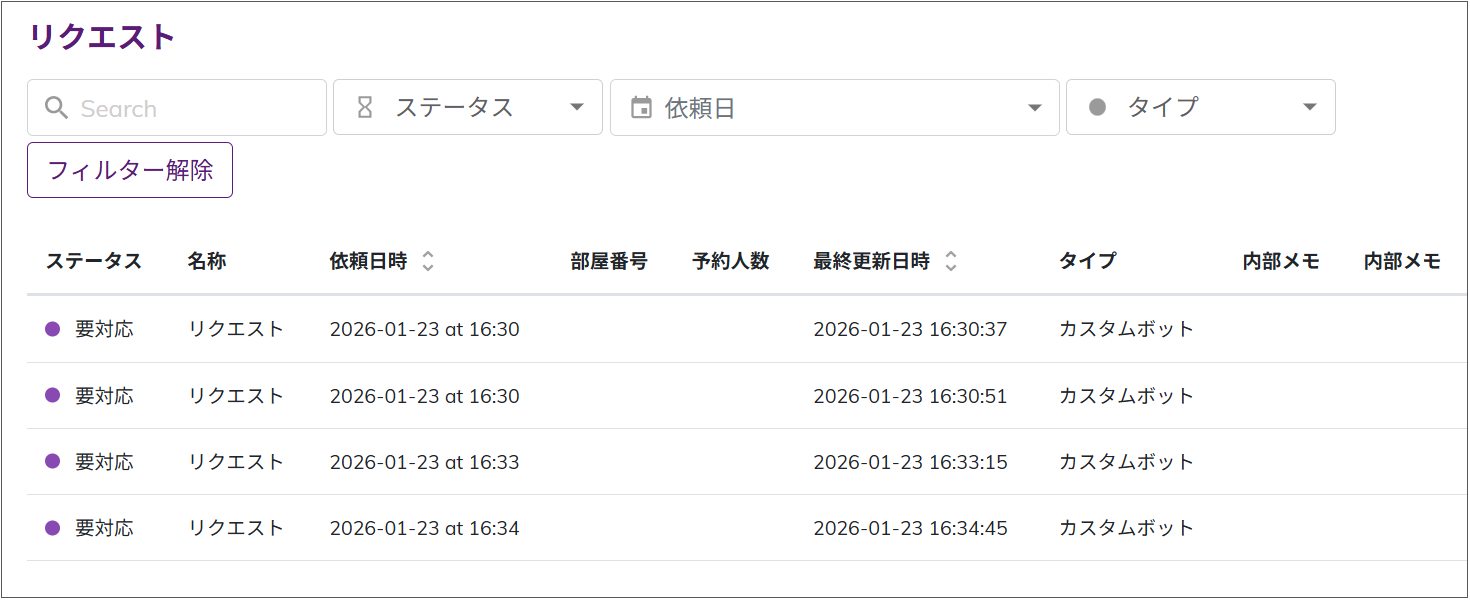This screenshot has height=601, width=1470.
Task: Sort by 最終更新日時 using its sort arrows
Action: pyautogui.click(x=951, y=261)
